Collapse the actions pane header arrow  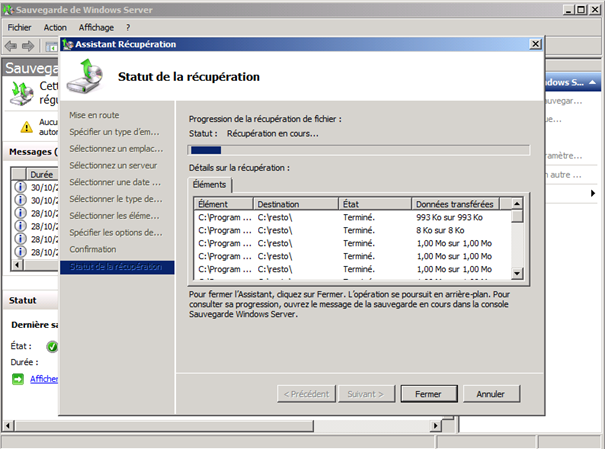click(593, 82)
